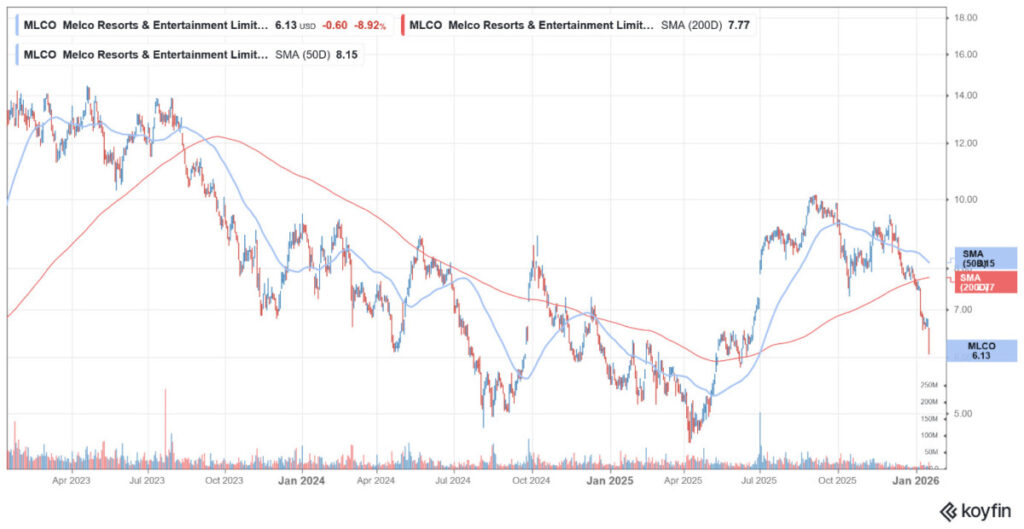Select the MLCO Melco Resorts price legend entry
Screen dimensions: 1024x529
coord(145,23)
